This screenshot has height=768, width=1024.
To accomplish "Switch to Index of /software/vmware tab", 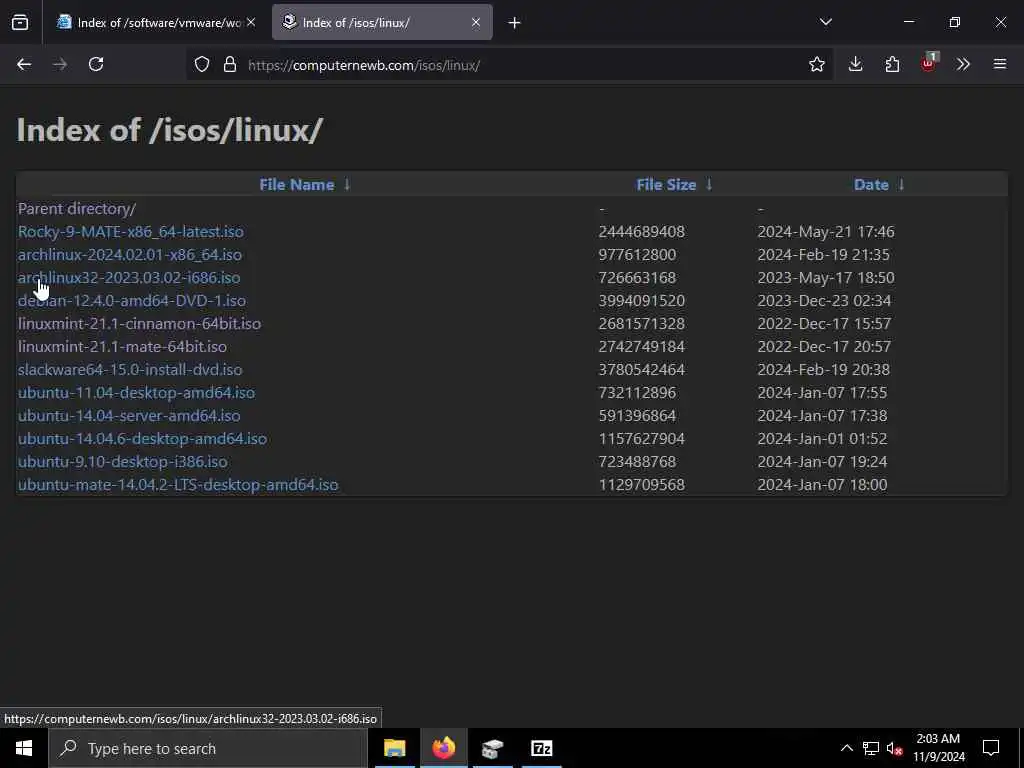I will pyautogui.click(x=154, y=22).
